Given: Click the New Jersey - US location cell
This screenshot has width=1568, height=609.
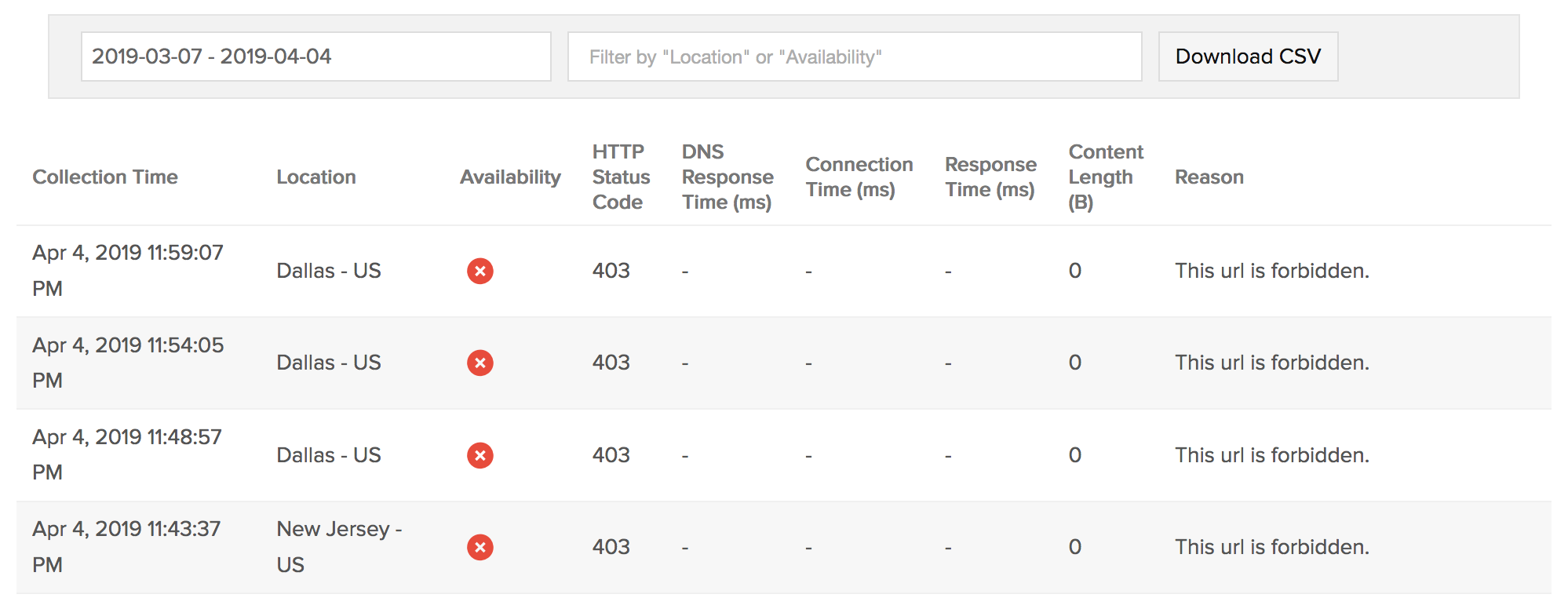Looking at the screenshot, I should pos(338,546).
